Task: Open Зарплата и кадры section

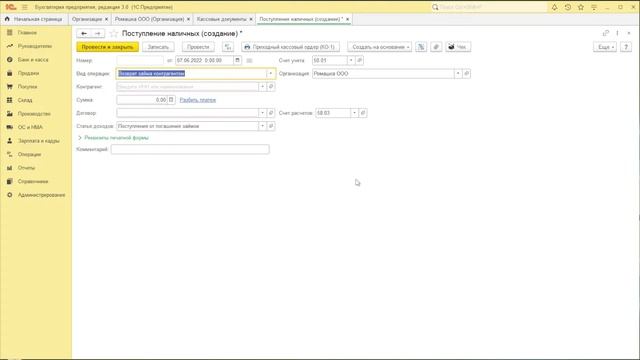Action: (39, 141)
